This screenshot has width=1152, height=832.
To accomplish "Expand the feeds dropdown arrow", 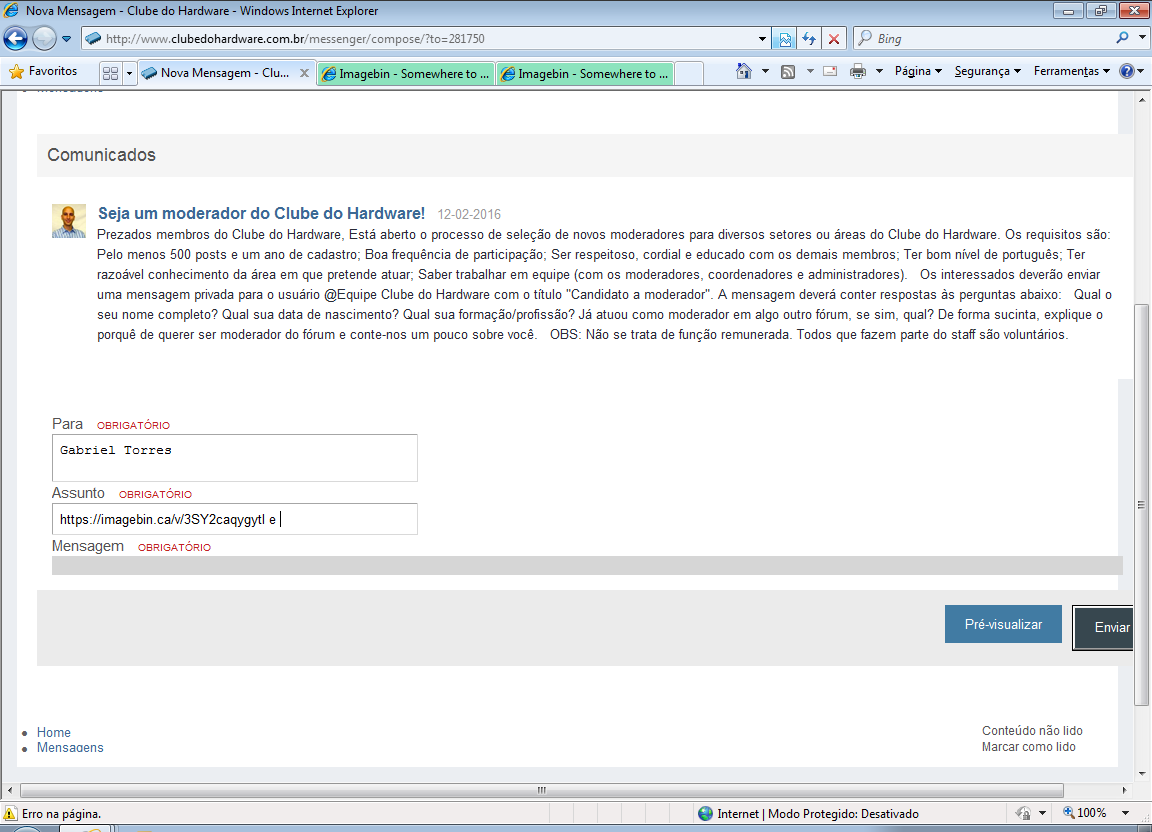I will 810,71.
